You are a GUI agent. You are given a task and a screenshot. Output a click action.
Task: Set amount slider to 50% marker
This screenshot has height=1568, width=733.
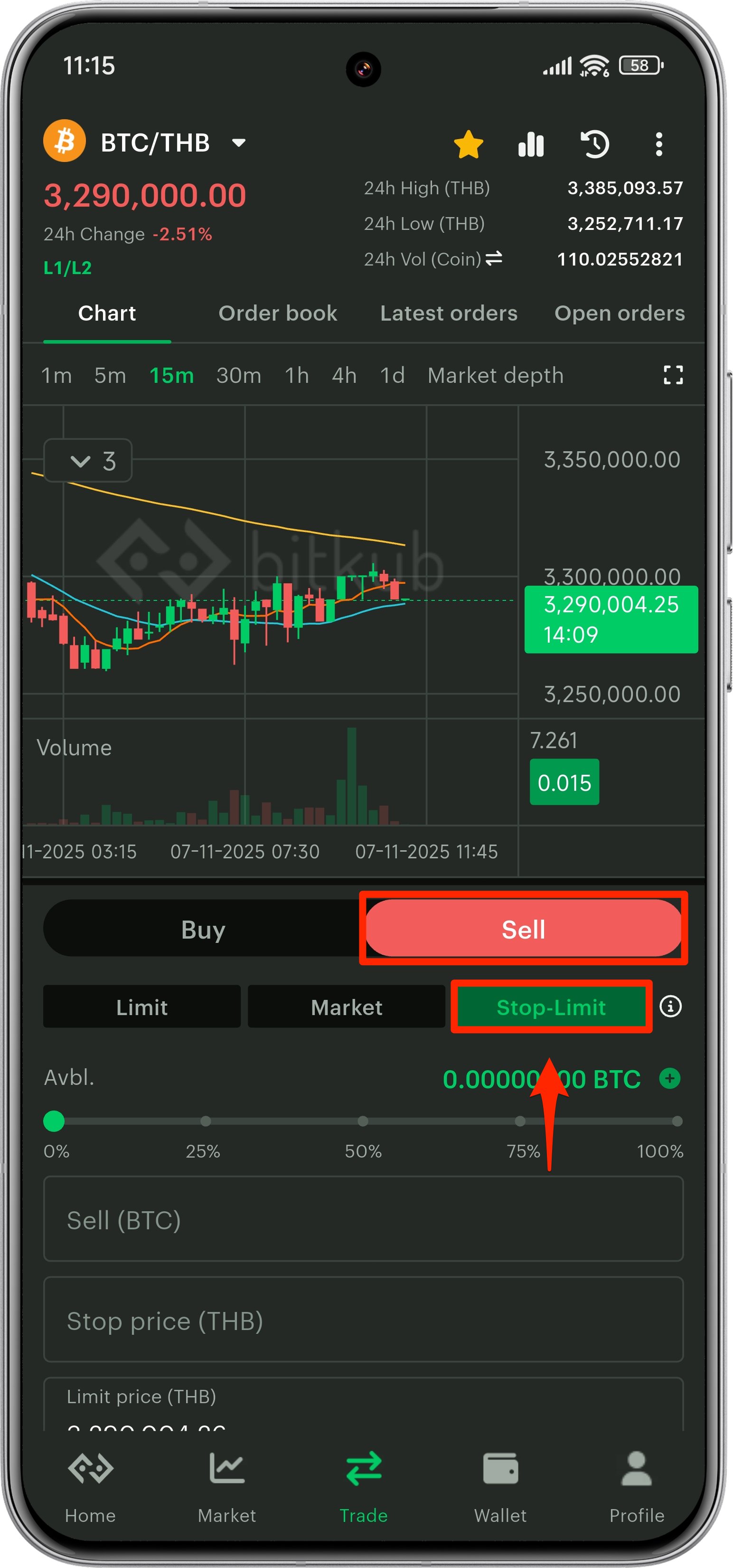(x=363, y=1121)
